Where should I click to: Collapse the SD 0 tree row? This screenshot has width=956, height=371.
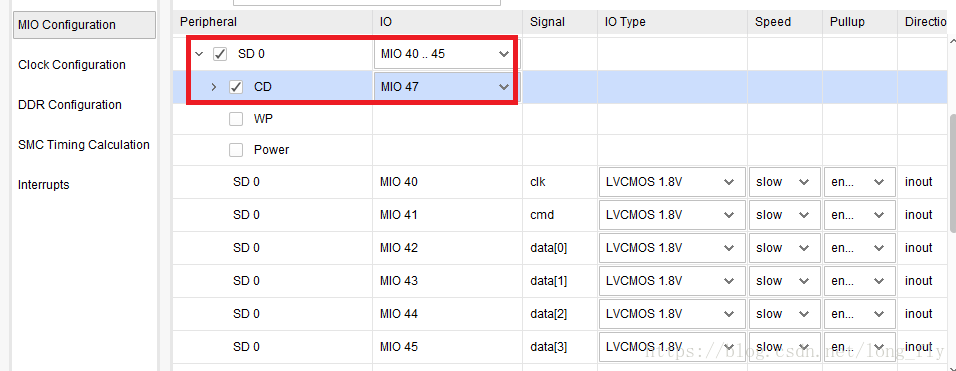pyautogui.click(x=199, y=54)
